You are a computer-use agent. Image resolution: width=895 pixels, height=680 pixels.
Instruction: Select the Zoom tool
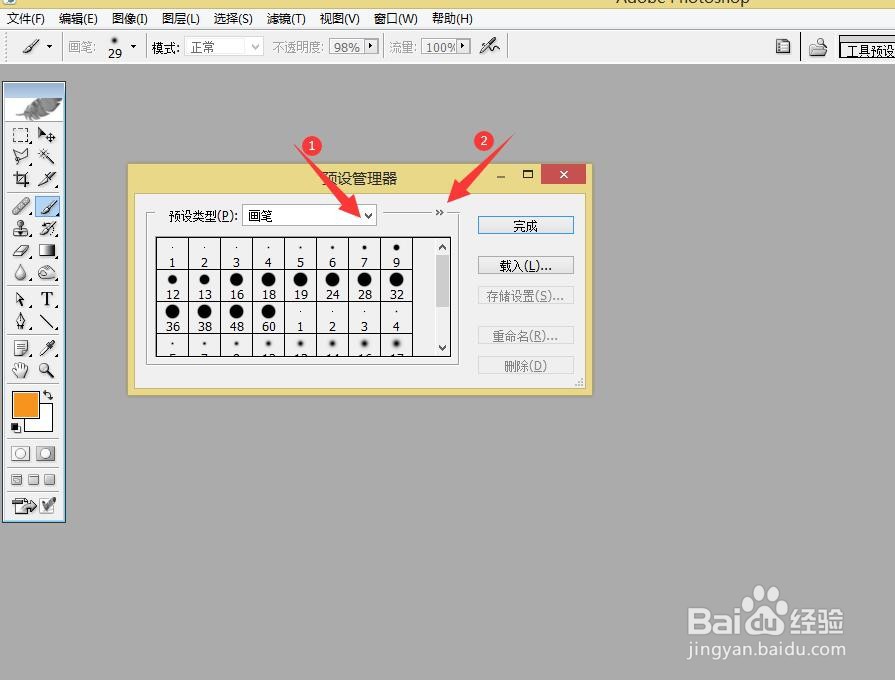(46, 371)
